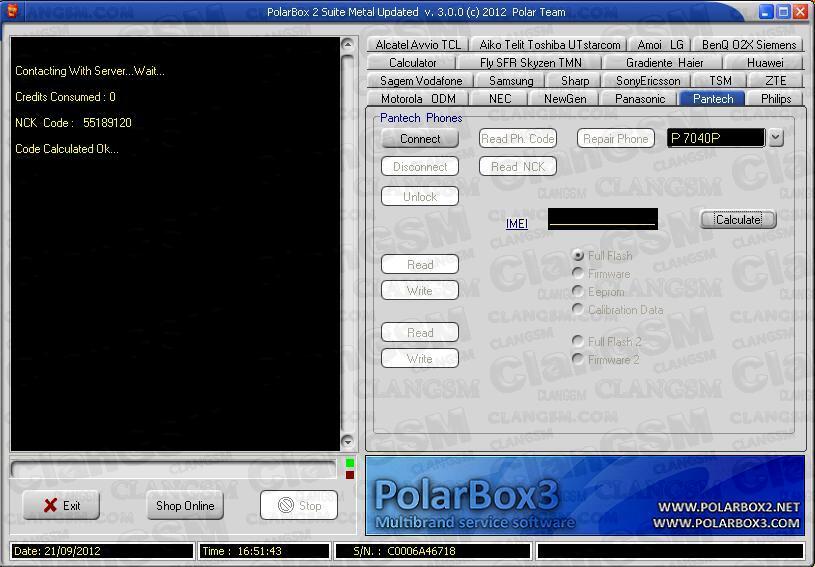This screenshot has height=567, width=815.
Task: Switch to the Calculator tab
Action: point(412,63)
